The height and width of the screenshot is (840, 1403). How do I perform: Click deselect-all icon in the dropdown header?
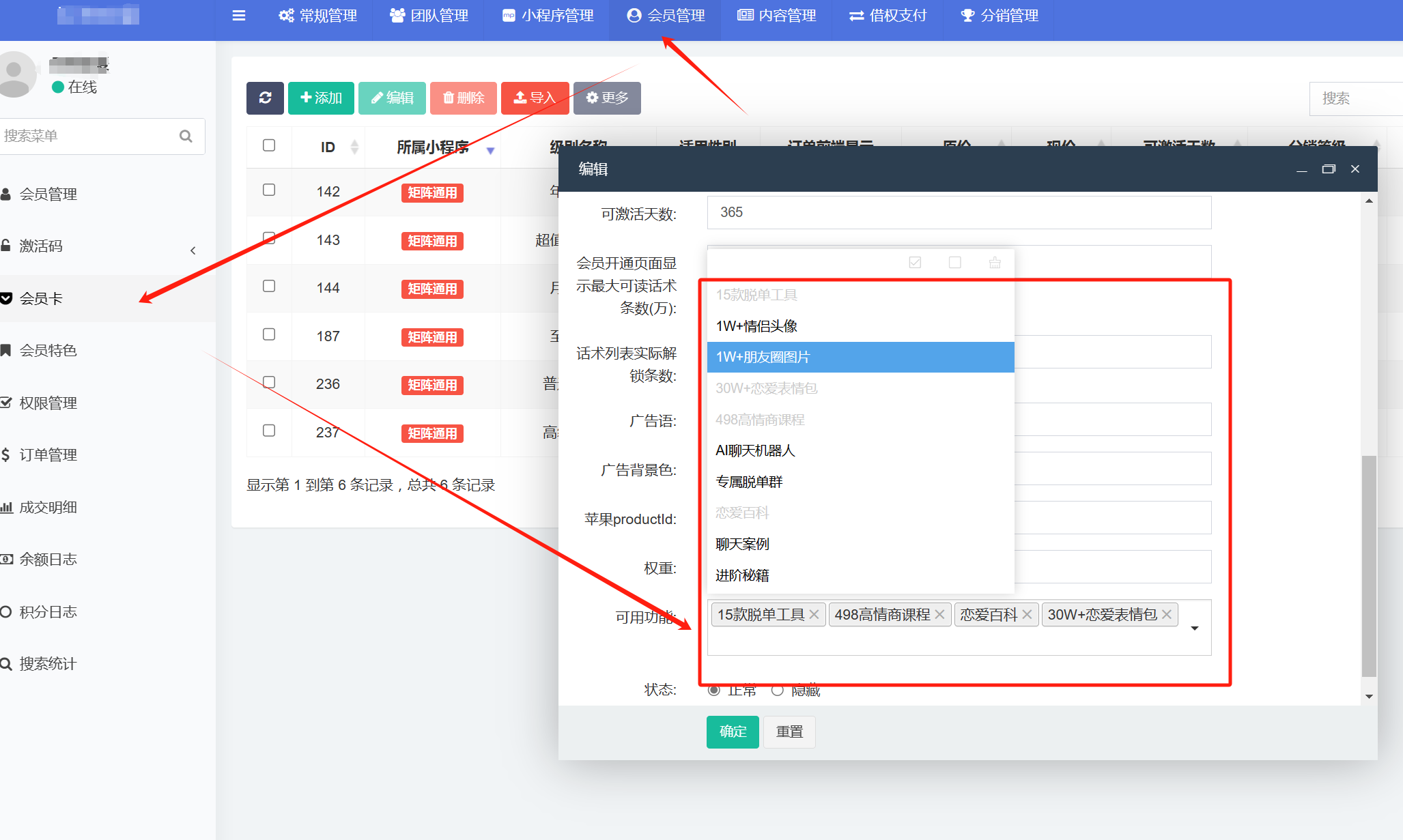(x=955, y=263)
